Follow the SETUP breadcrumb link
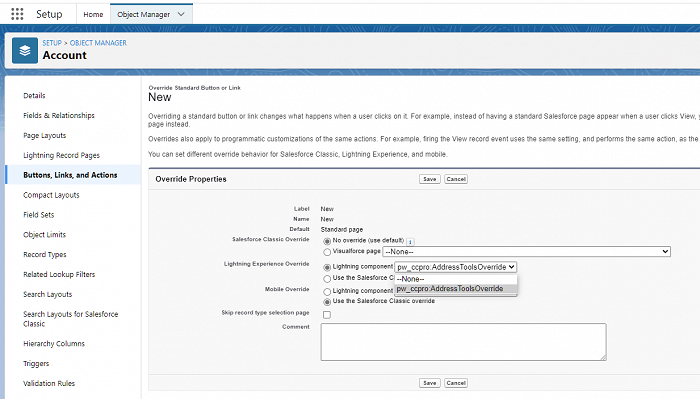700x399 pixels. [52, 43]
